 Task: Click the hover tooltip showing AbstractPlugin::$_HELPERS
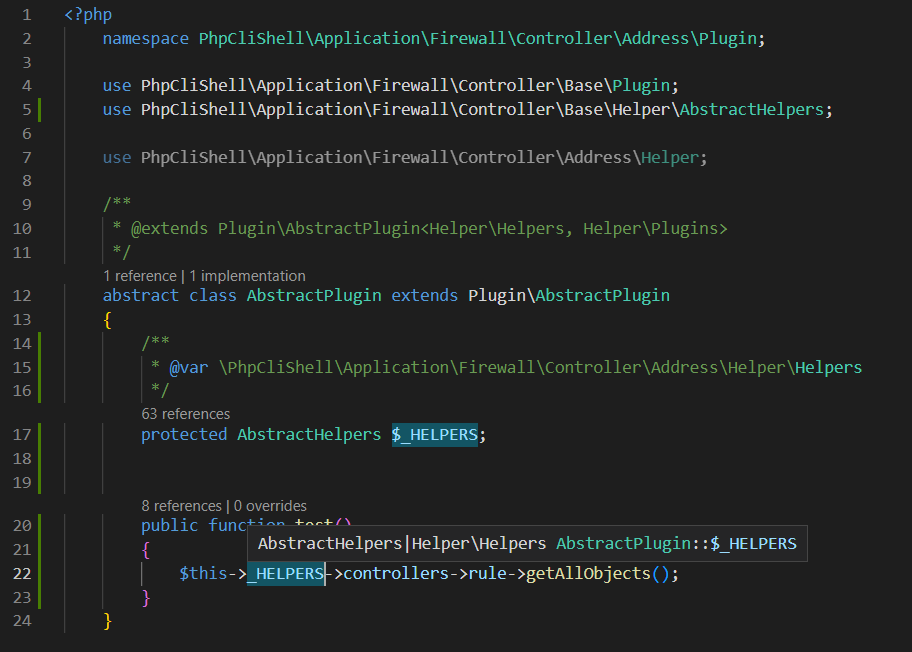[x=527, y=544]
